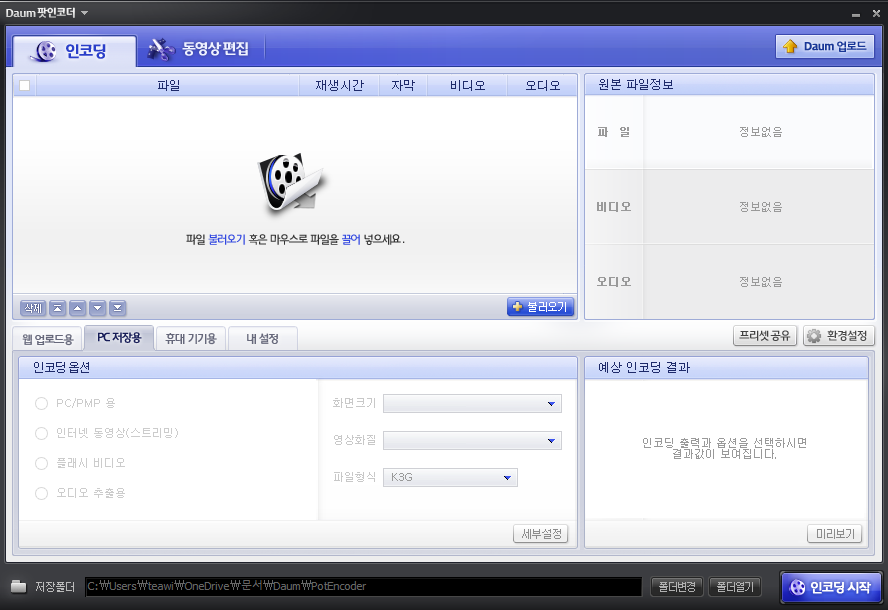The image size is (888, 610).
Task: Click the 세부설정 button
Action: [x=541, y=534]
